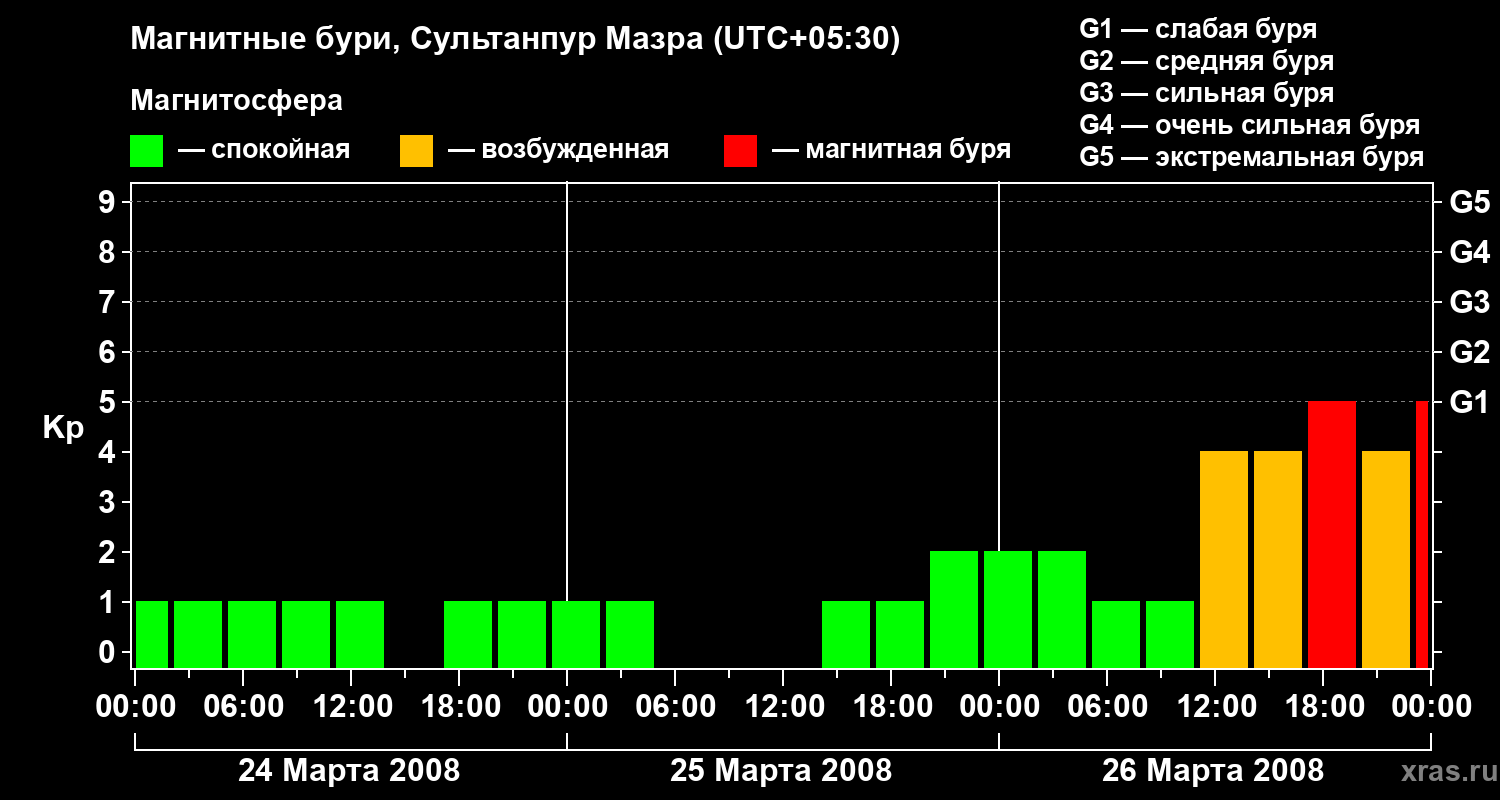This screenshot has width=1500, height=800.
Task: Click the G3 label on the right axis
Action: pyautogui.click(x=1469, y=302)
